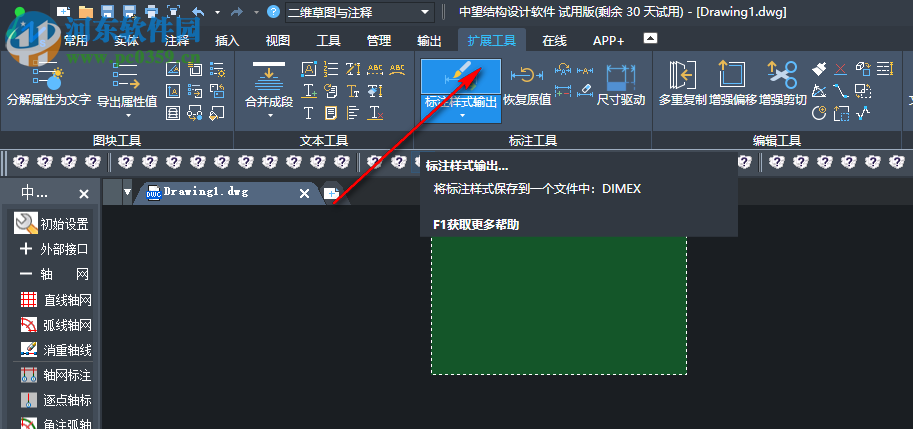Click the arc-aligned ABC text icon
Viewport: 913px width, 429px height.
pos(397,69)
